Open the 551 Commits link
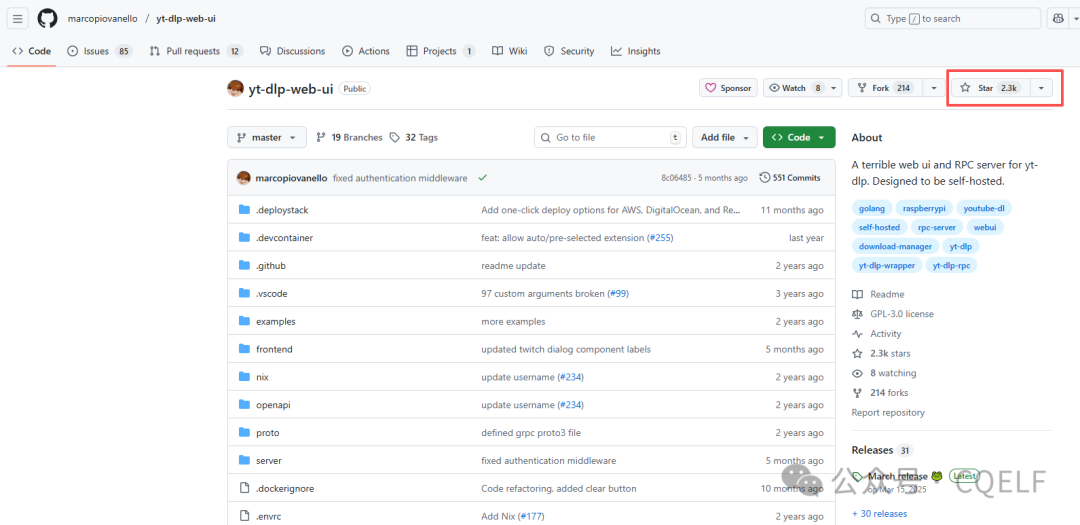The height and width of the screenshot is (525, 1080). point(790,178)
